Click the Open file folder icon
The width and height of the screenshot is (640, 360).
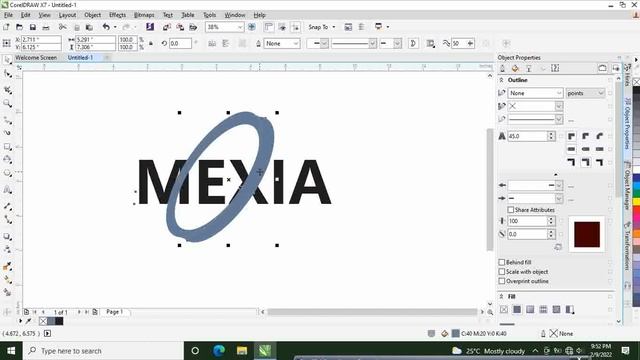(19, 27)
